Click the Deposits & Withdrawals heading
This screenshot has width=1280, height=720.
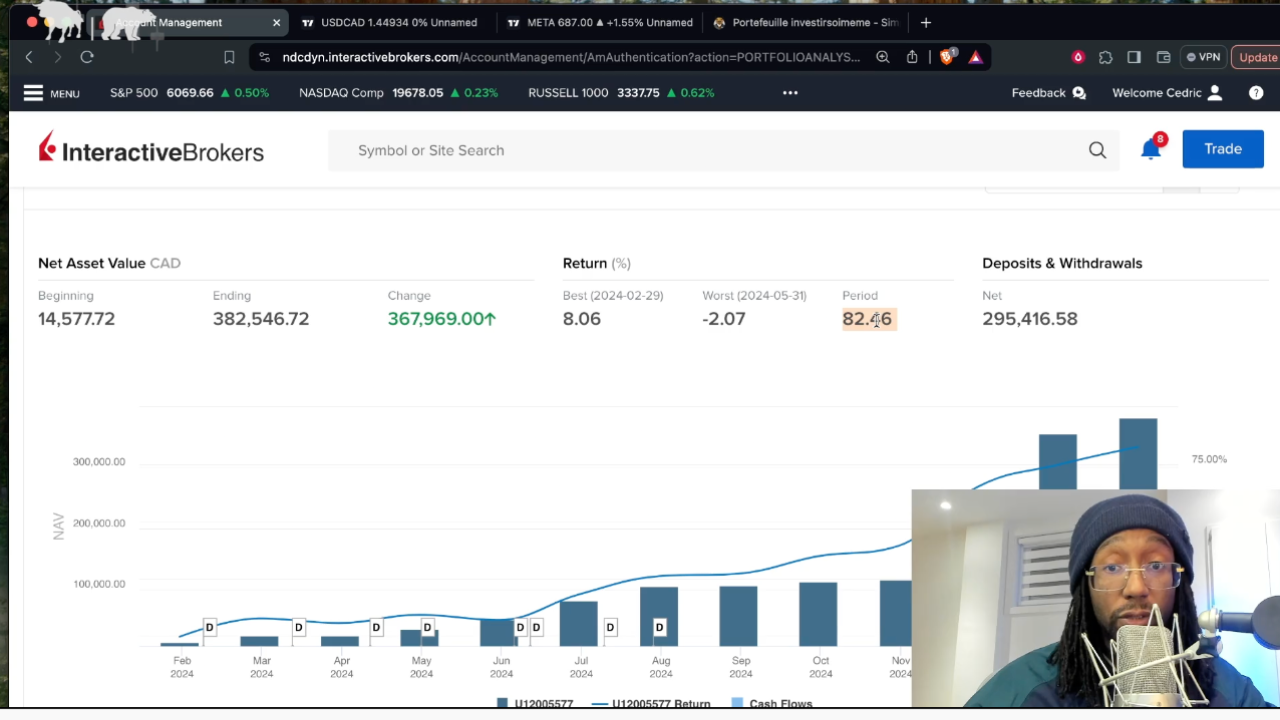point(1062,263)
